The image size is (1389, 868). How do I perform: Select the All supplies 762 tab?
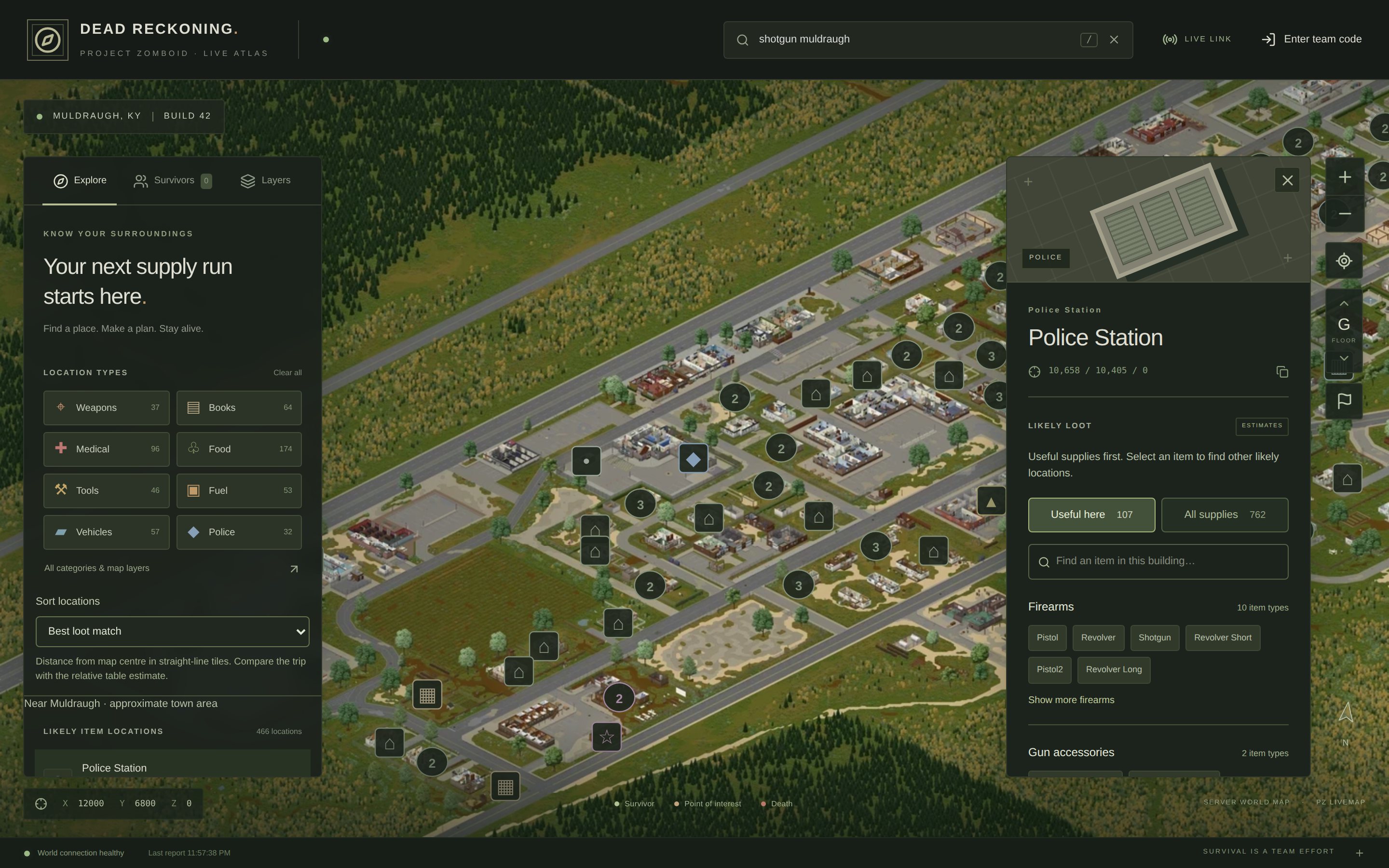[x=1224, y=515]
